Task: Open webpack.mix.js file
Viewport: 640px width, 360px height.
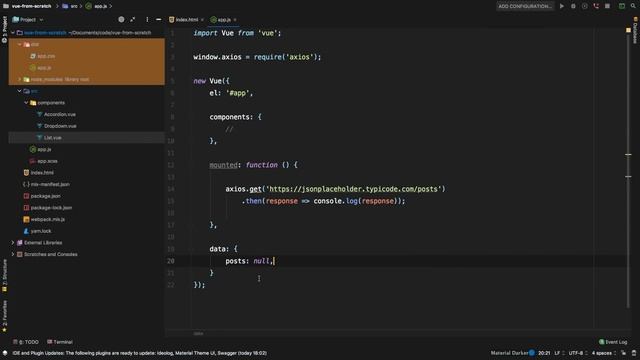Action: (48, 220)
